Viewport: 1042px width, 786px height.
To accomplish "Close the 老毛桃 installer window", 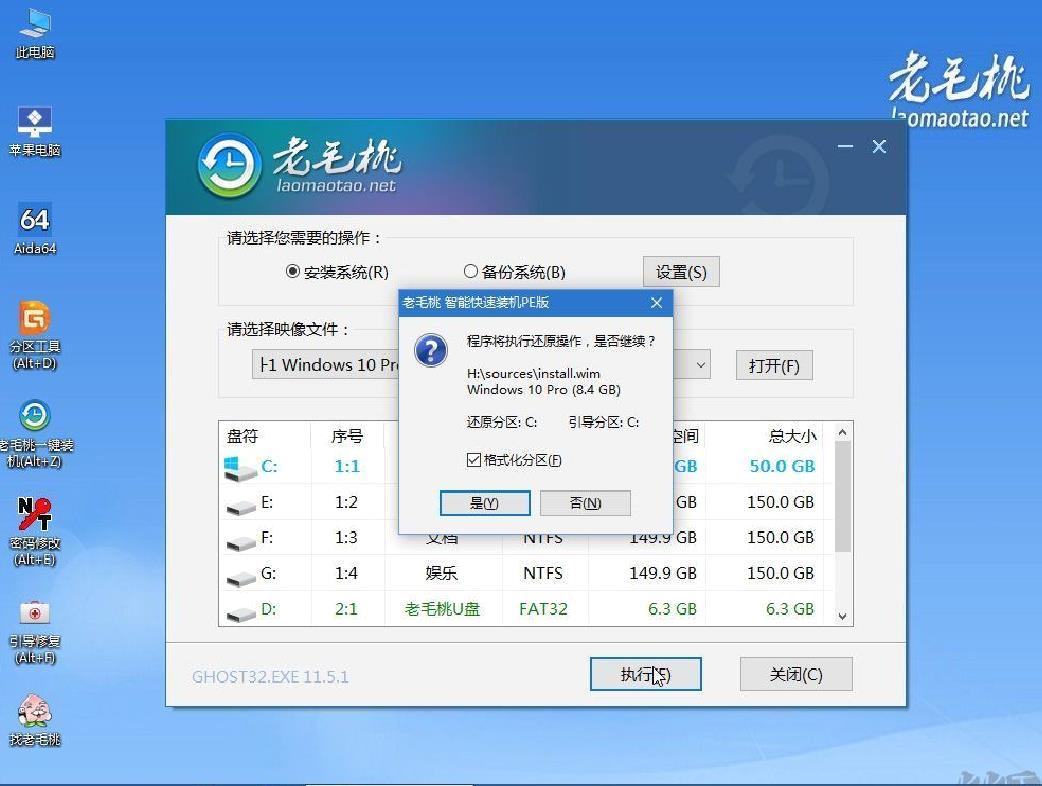I will click(x=879, y=146).
